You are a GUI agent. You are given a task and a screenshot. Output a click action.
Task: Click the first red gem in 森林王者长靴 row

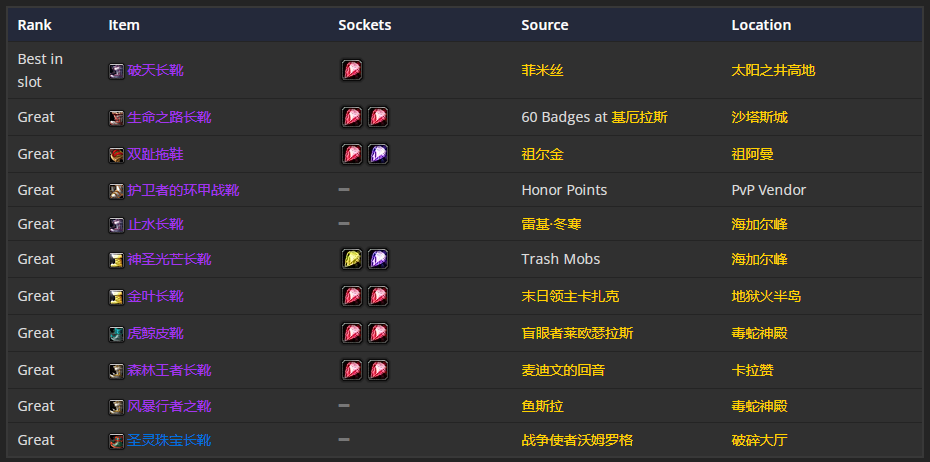pos(352,370)
